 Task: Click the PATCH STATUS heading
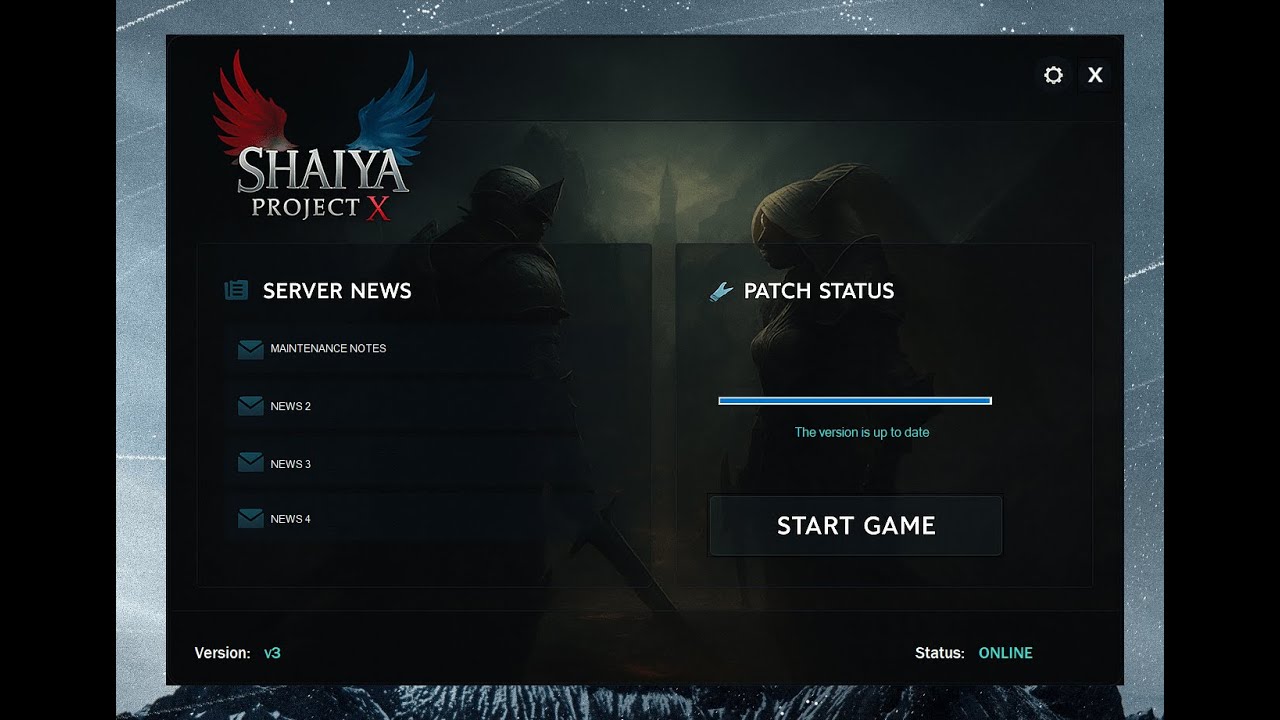tap(819, 291)
